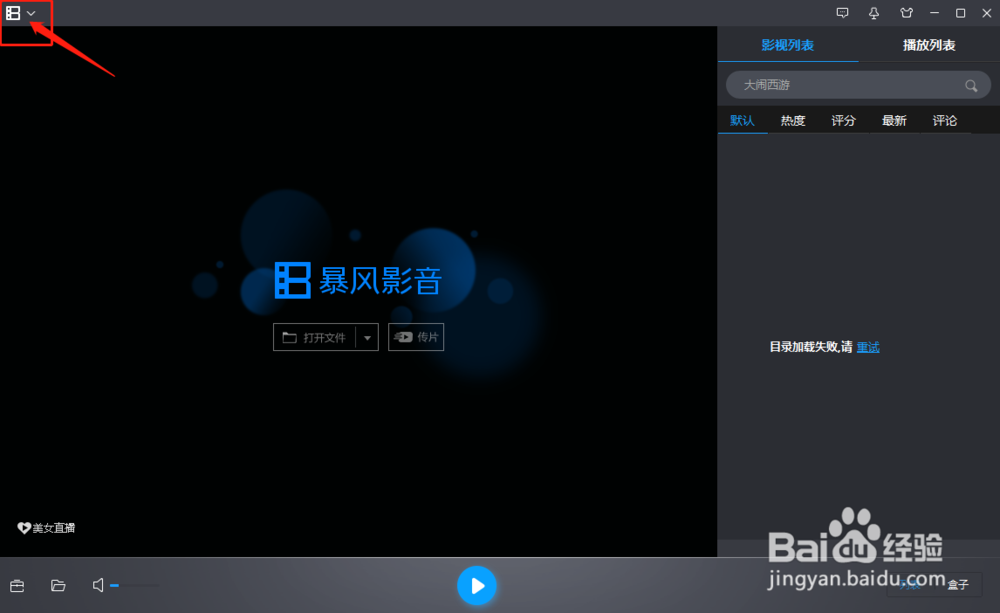This screenshot has width=1000, height=613.
Task: Adjust the volume slider
Action: pyautogui.click(x=135, y=585)
